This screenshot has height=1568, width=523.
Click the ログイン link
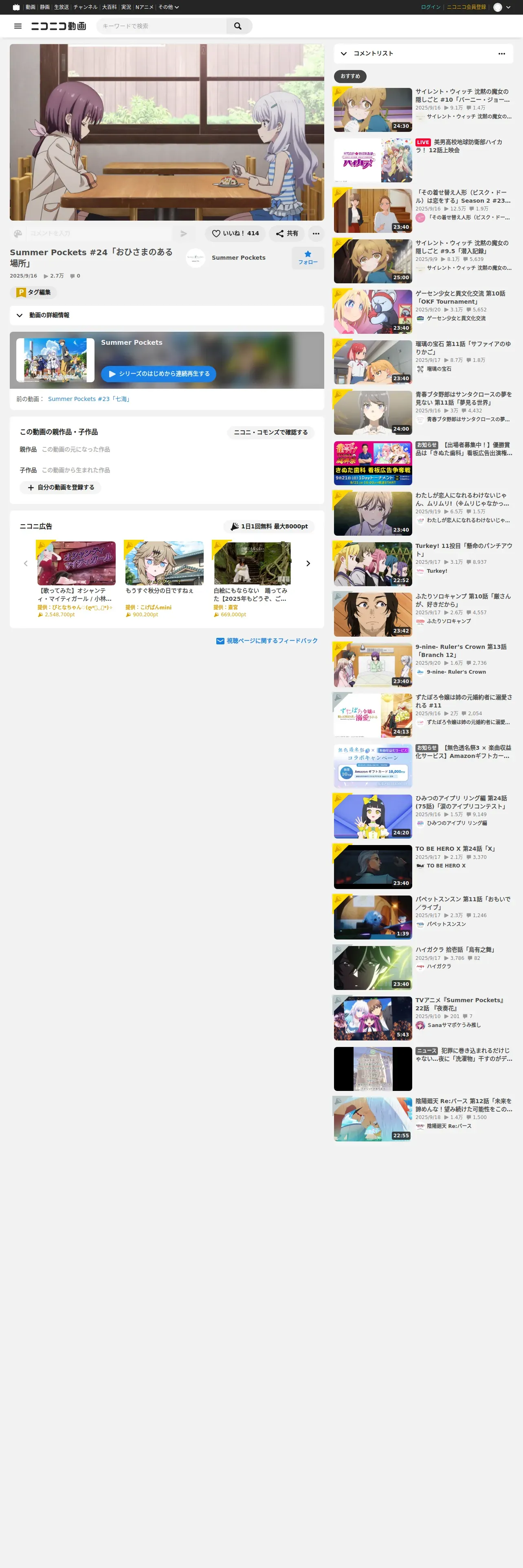tap(431, 7)
